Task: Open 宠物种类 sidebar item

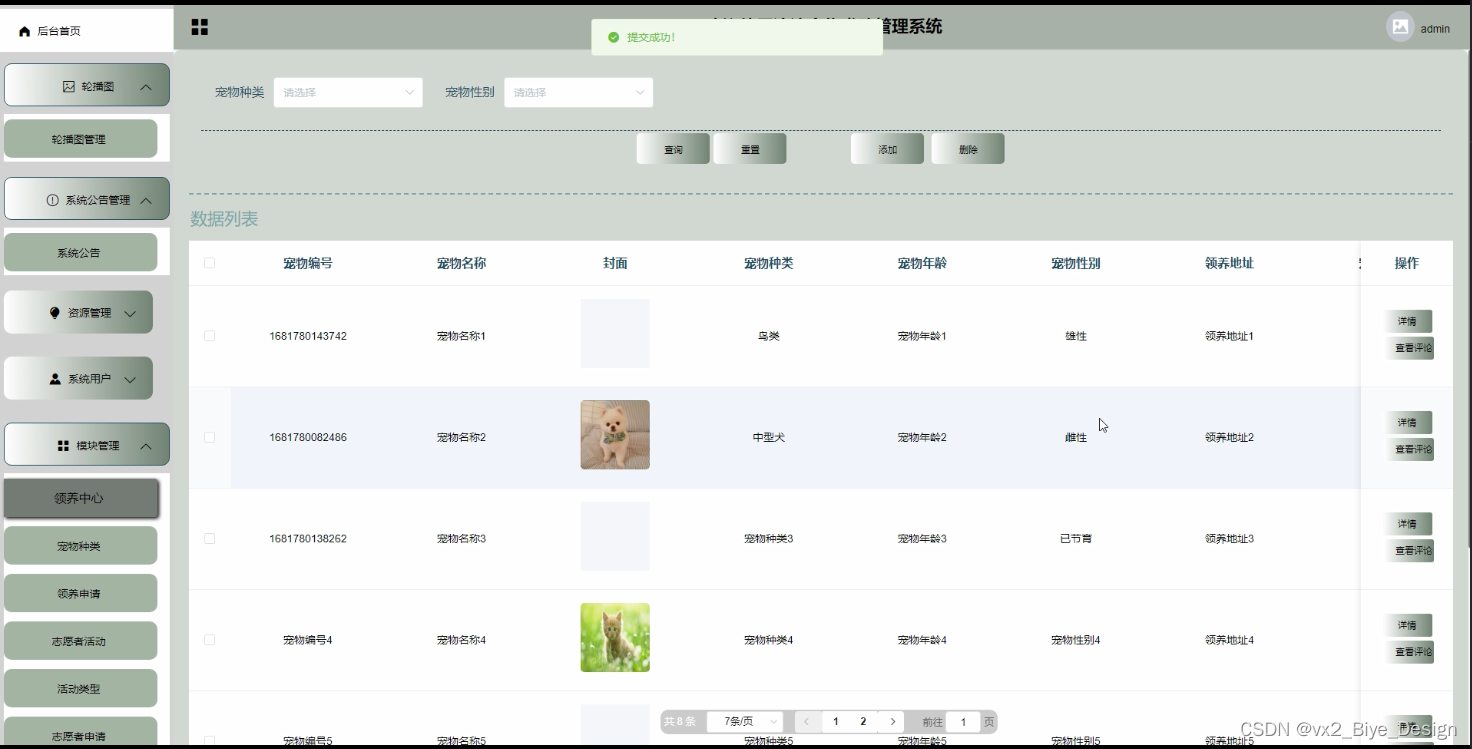Action: pos(80,546)
